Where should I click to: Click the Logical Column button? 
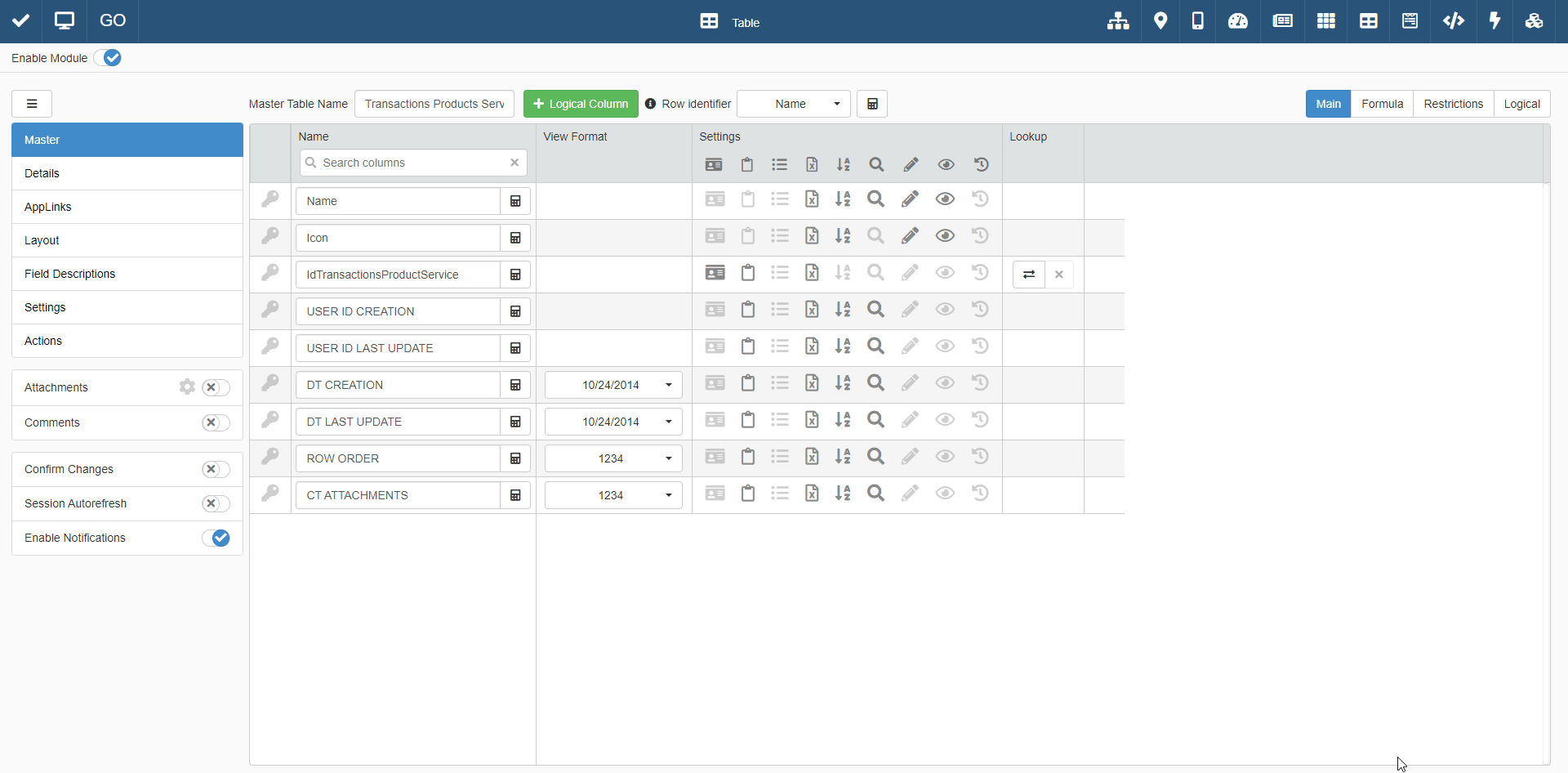[581, 104]
